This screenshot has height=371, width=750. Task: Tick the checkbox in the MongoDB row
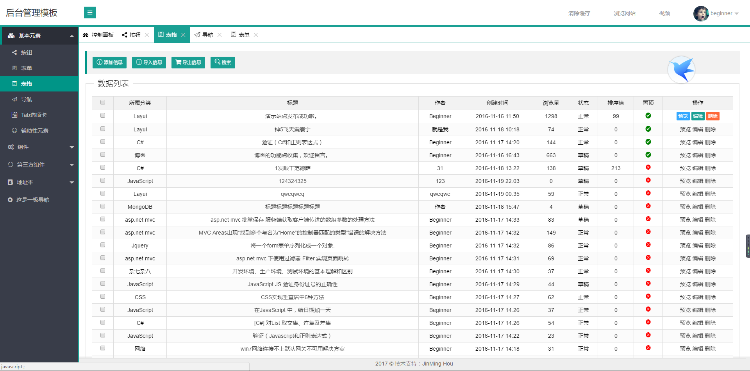coord(102,206)
